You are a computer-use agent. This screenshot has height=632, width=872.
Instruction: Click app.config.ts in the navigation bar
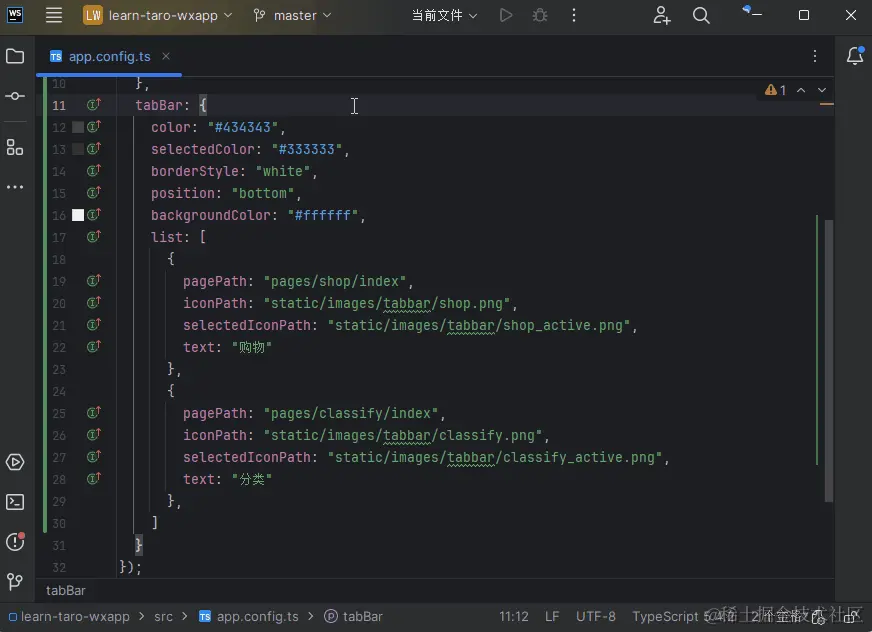[x=250, y=616]
